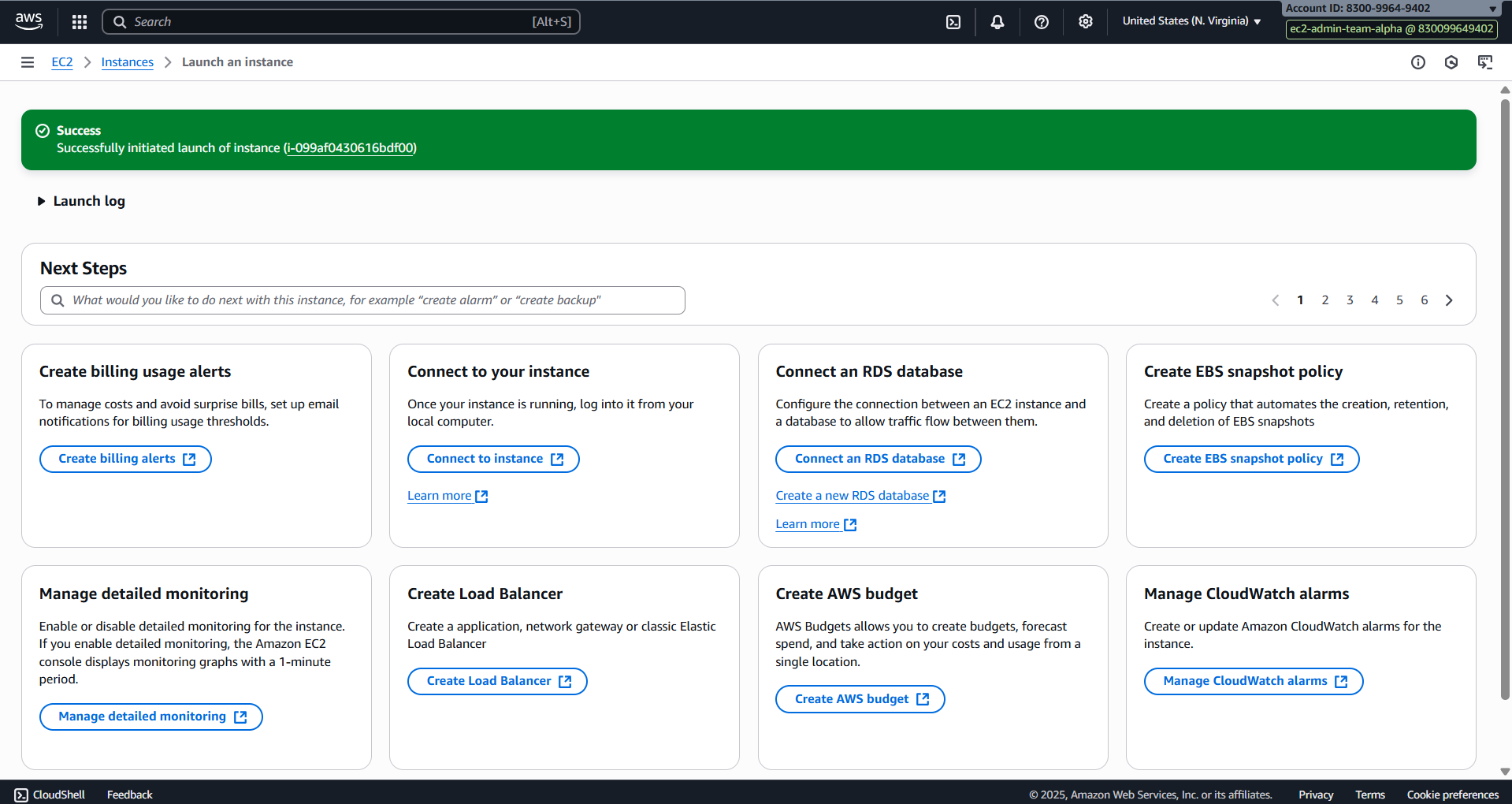1512x804 pixels.
Task: Open the United States (N. Virginia) region dropdown
Action: point(1191,21)
